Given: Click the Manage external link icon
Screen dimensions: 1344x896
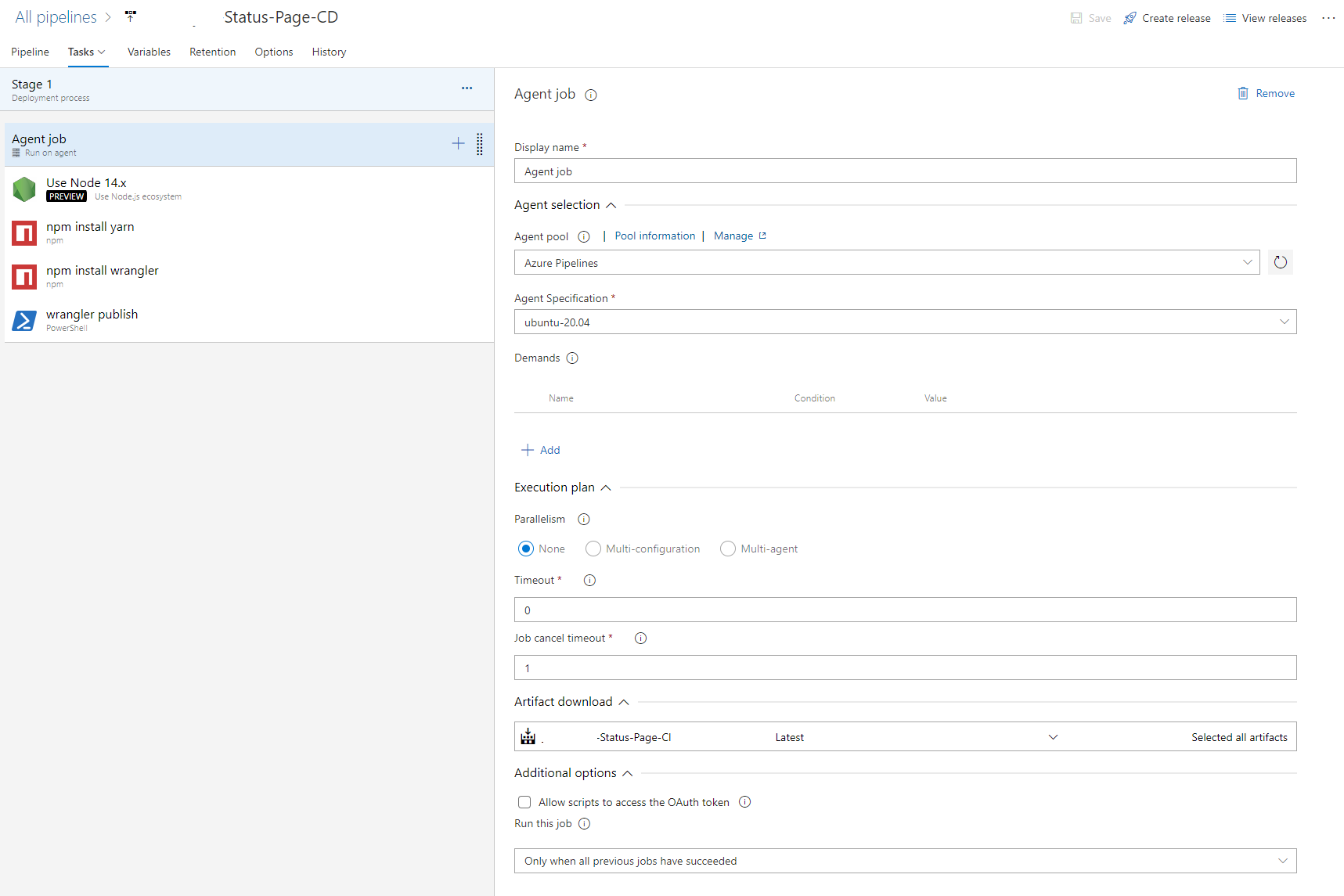Looking at the screenshot, I should point(762,236).
